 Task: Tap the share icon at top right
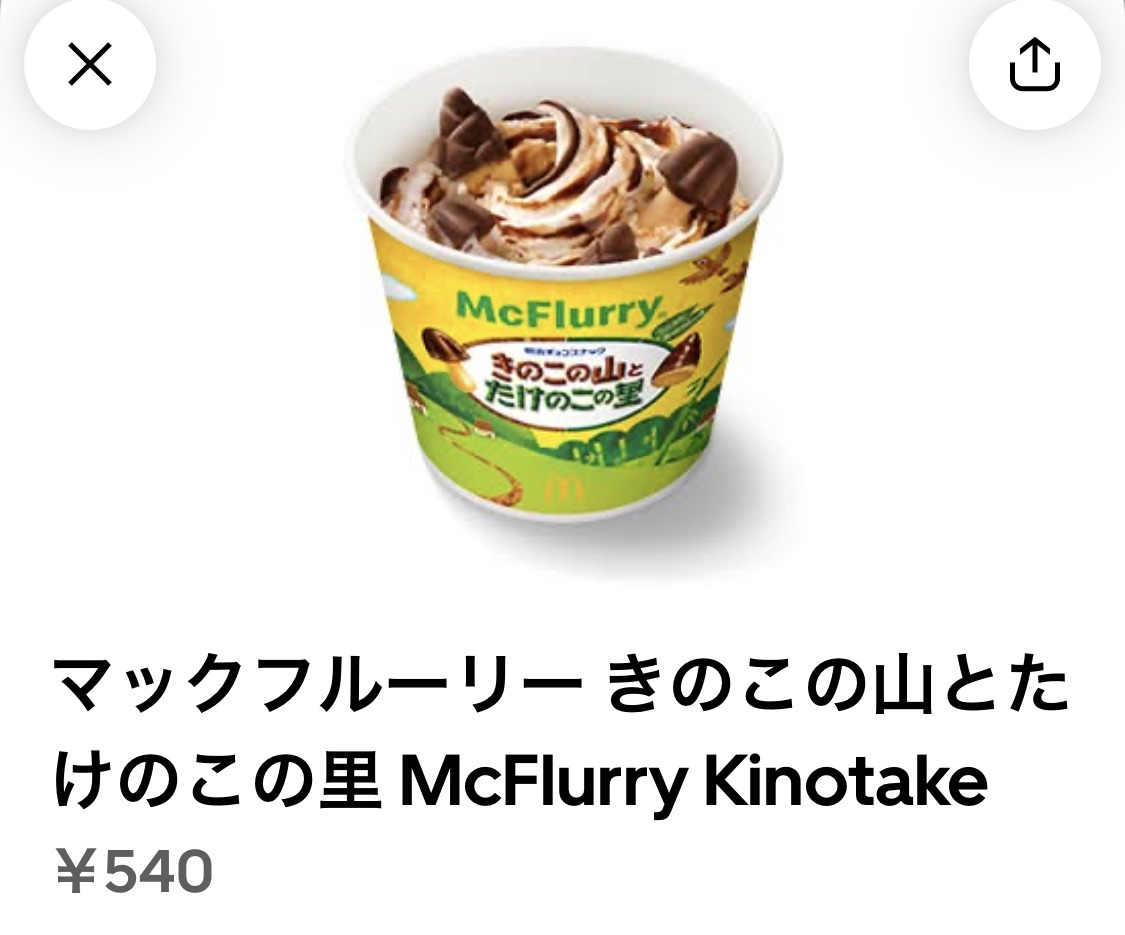(1035, 65)
